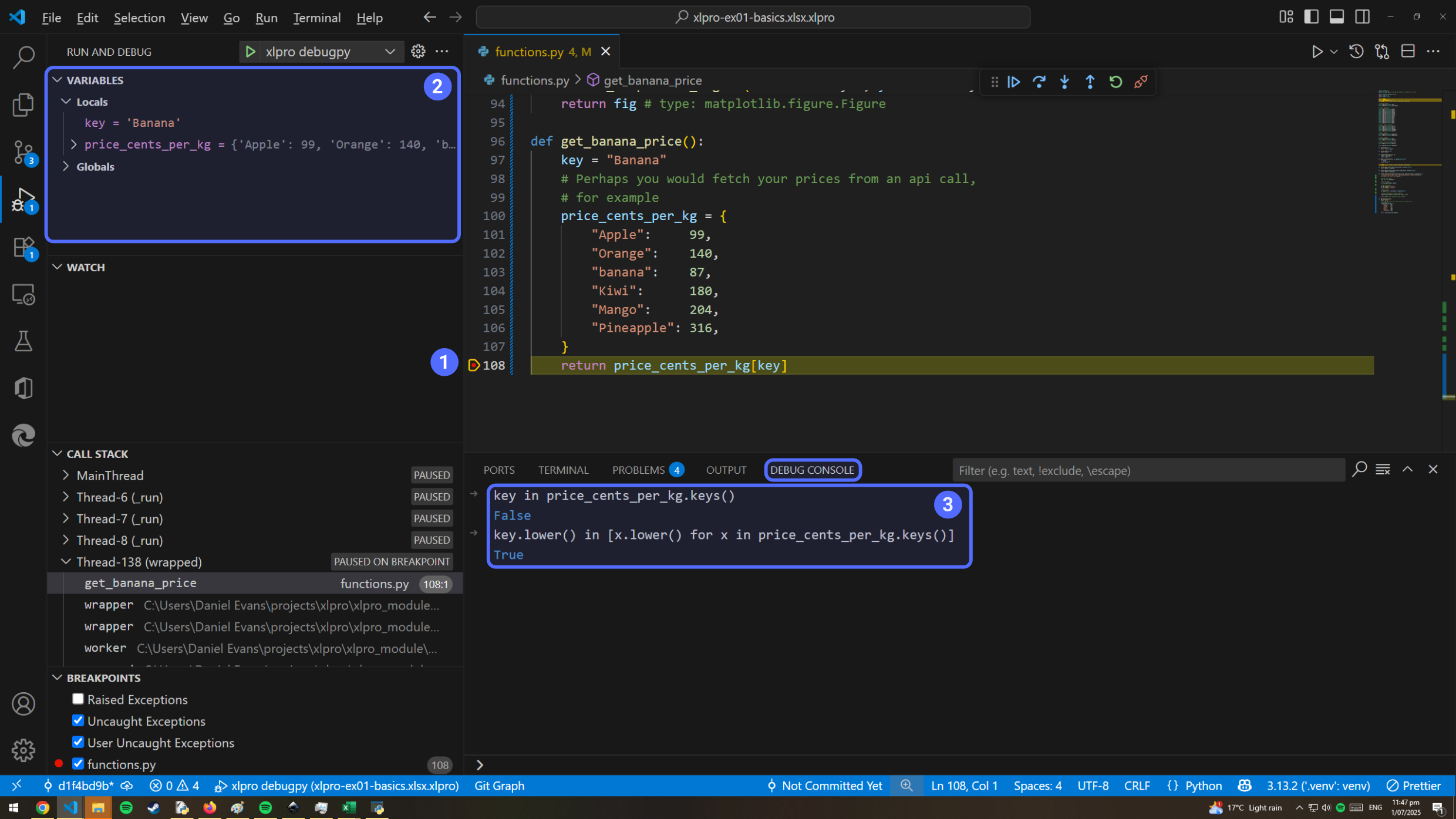This screenshot has width=1456, height=819.
Task: Disable Uncaught Exceptions breakpoint
Action: [x=78, y=720]
